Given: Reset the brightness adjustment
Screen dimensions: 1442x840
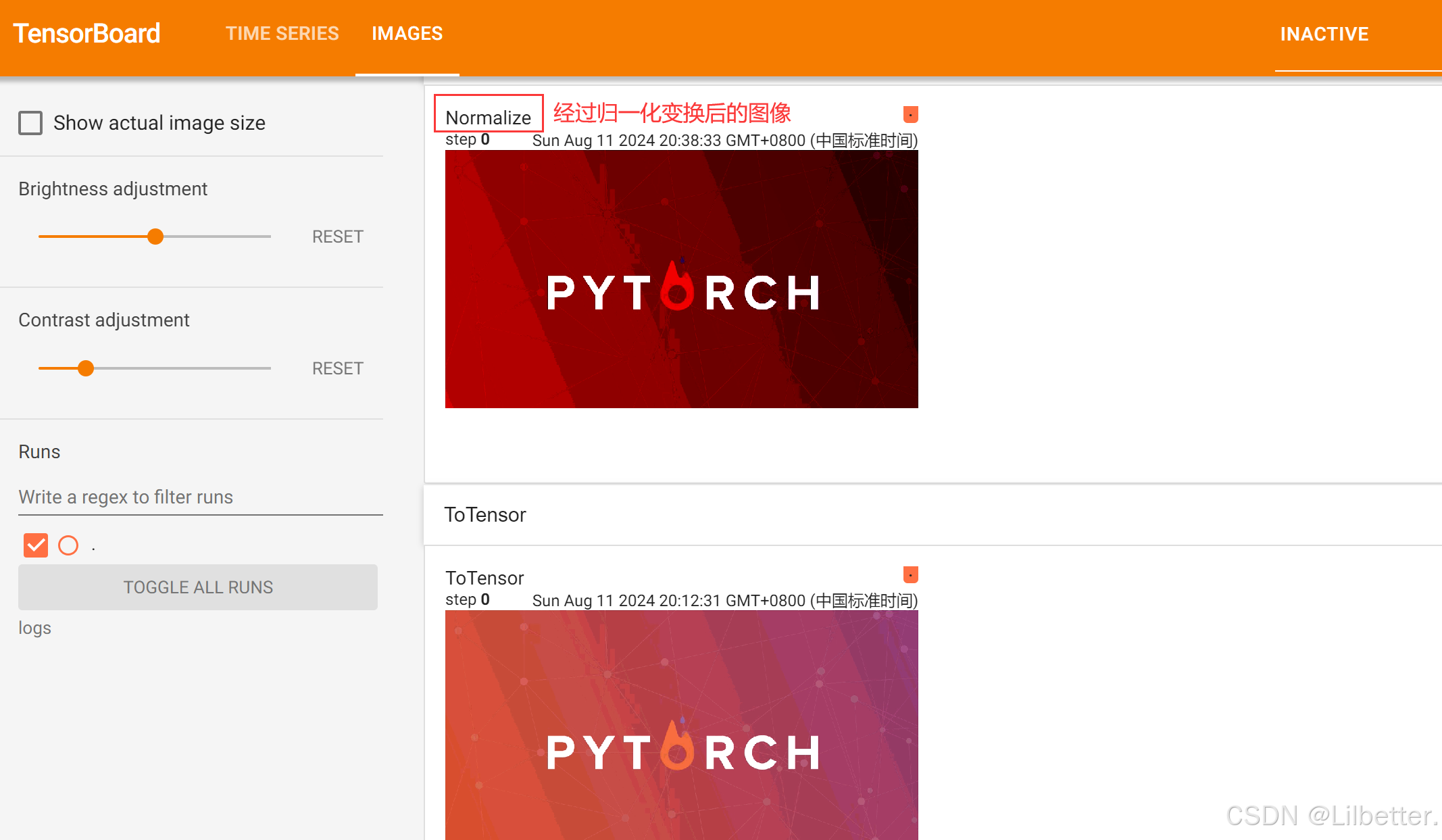Looking at the screenshot, I should click(x=337, y=237).
